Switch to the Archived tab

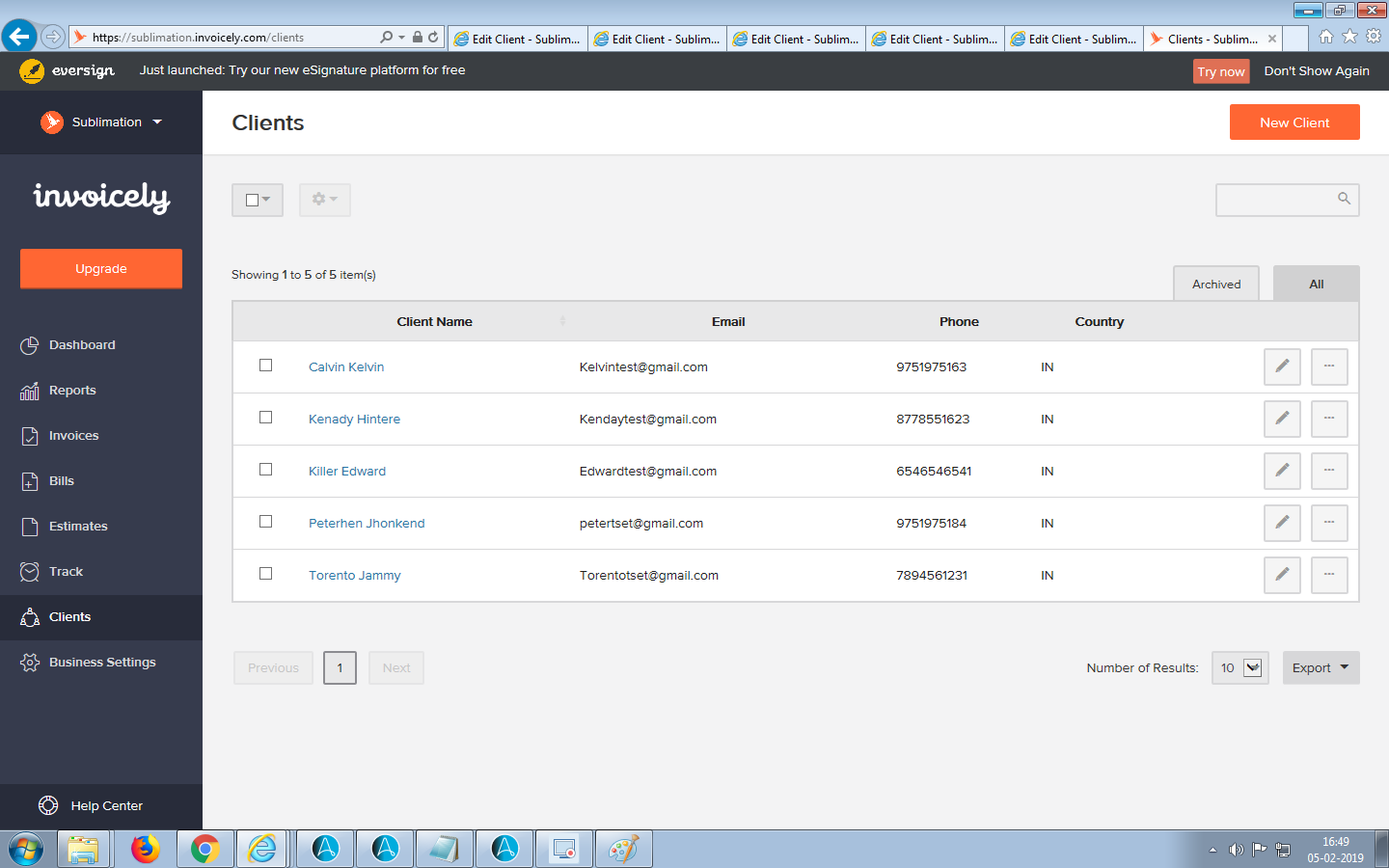click(1215, 285)
